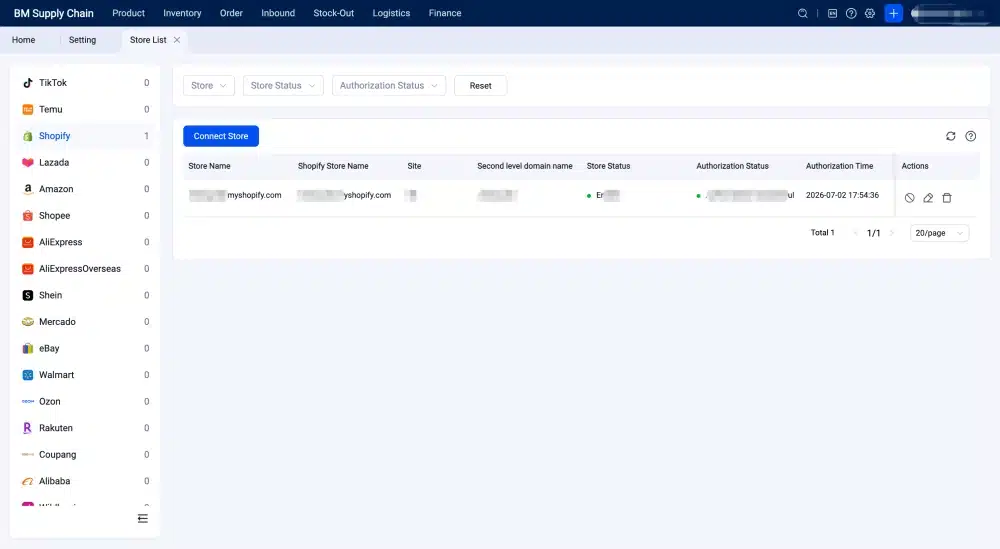The width and height of the screenshot is (1000, 549).
Task: Select Shopify in the platform list
Action: click(x=85, y=136)
